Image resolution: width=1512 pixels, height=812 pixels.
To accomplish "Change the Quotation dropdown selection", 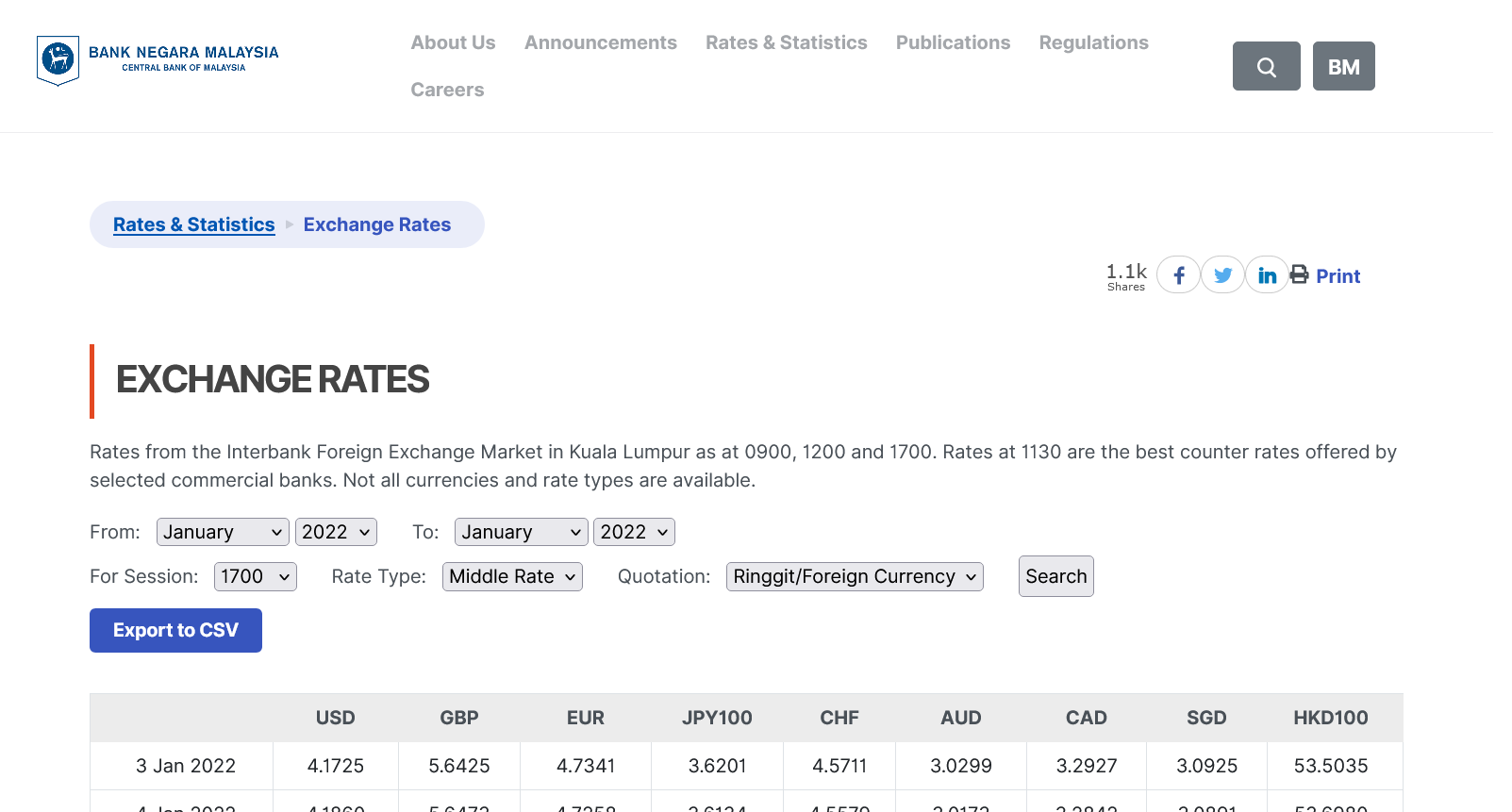I will pyautogui.click(x=854, y=576).
